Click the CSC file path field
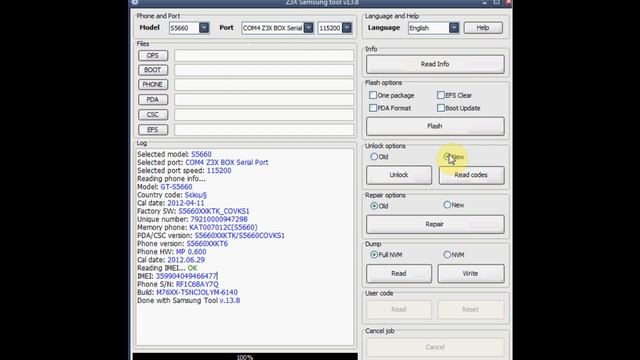Screen dimensions: 640x360 (264, 115)
